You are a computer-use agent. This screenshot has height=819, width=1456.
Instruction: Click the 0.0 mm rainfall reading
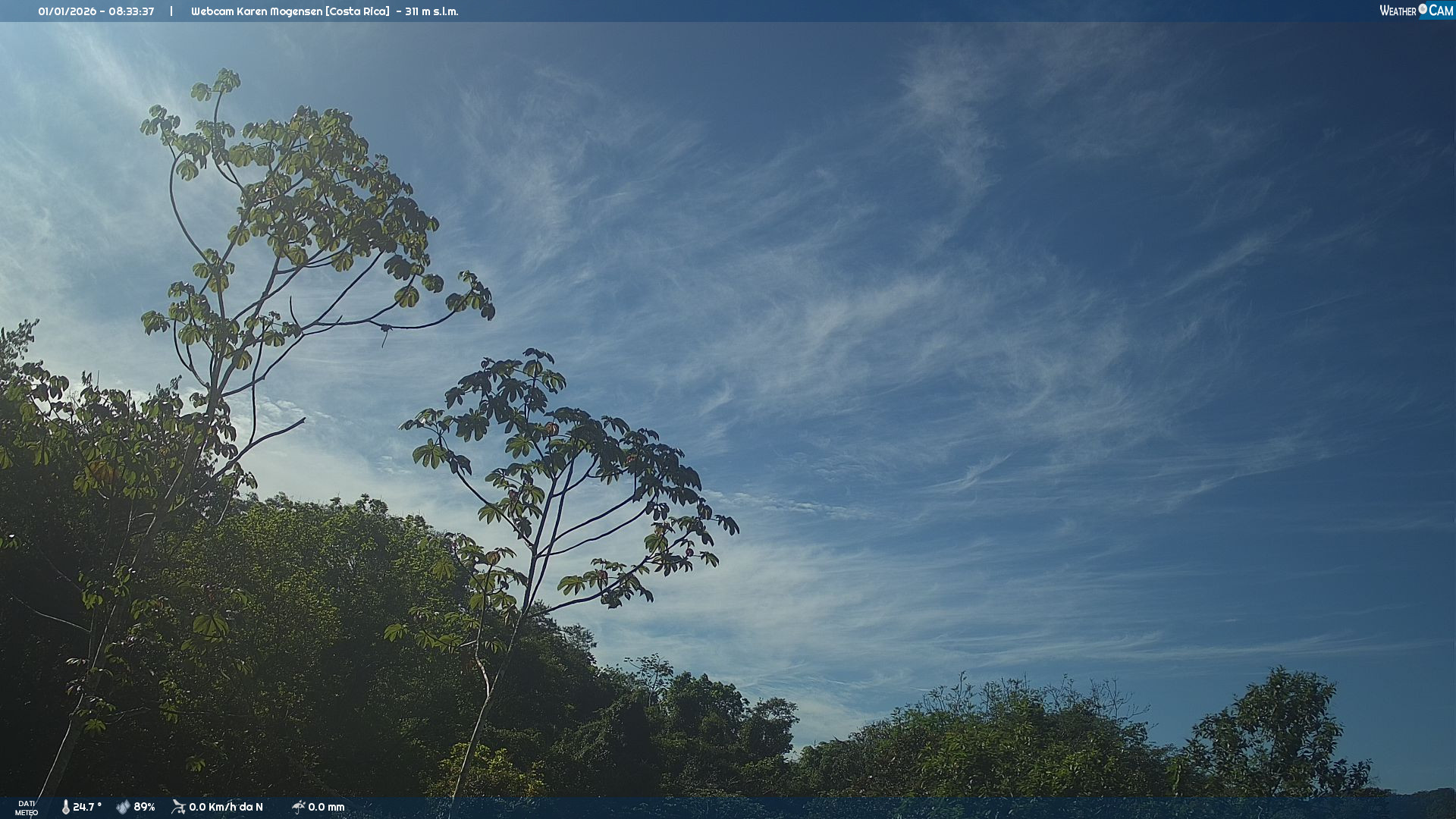click(x=326, y=807)
